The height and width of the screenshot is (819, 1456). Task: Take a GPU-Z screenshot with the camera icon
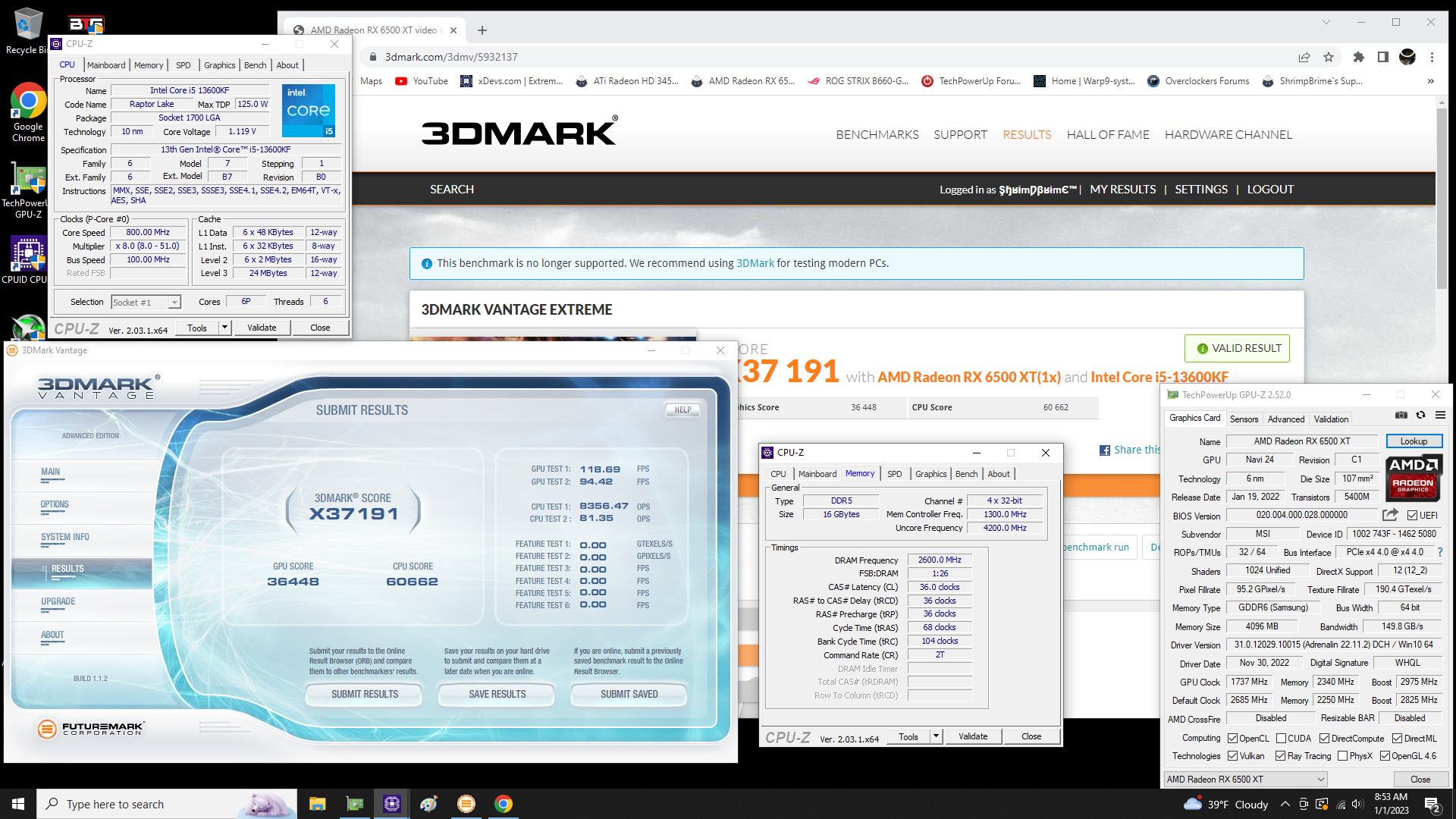(x=1401, y=415)
